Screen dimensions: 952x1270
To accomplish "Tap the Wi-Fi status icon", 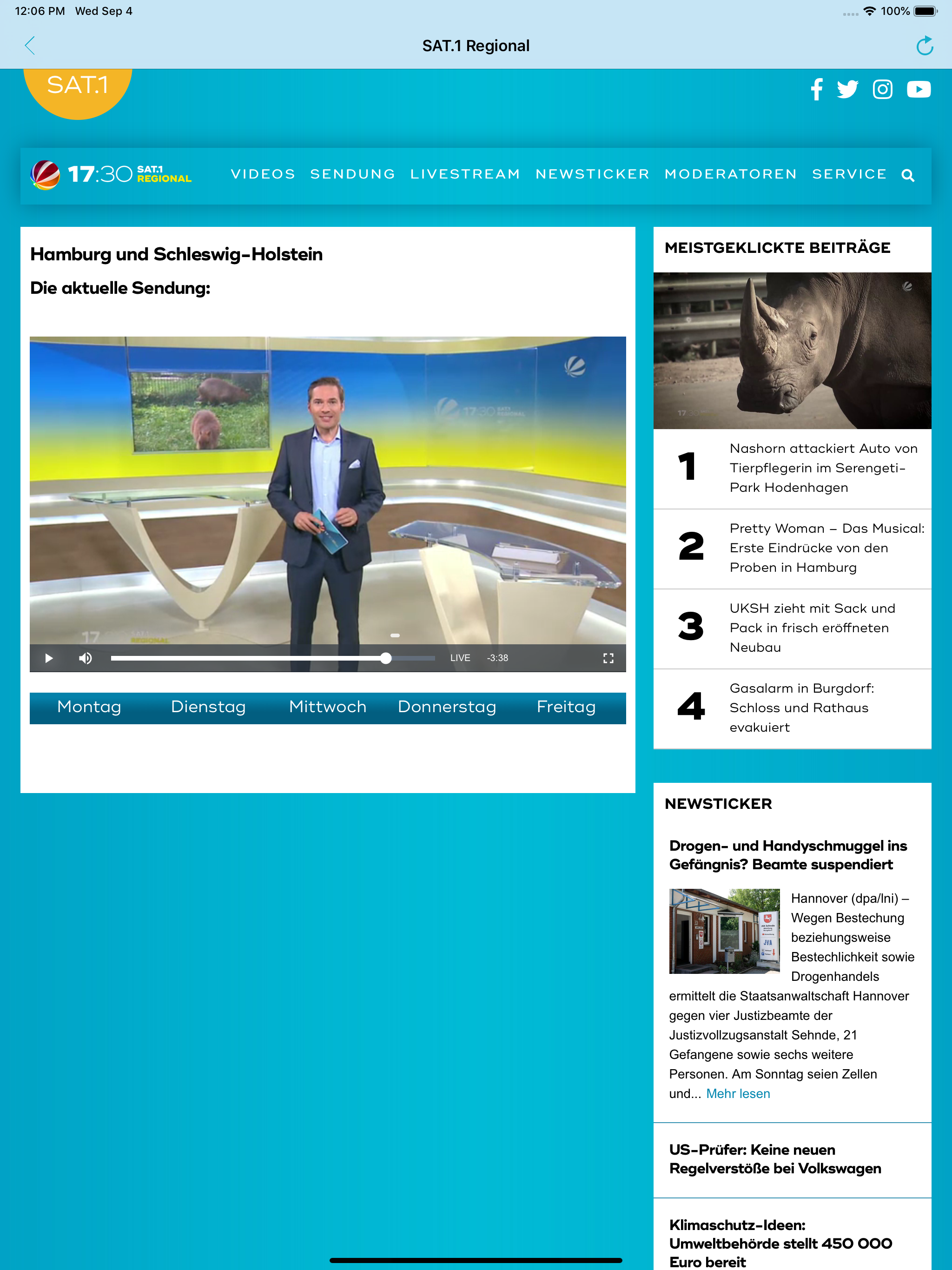I will pos(870,11).
